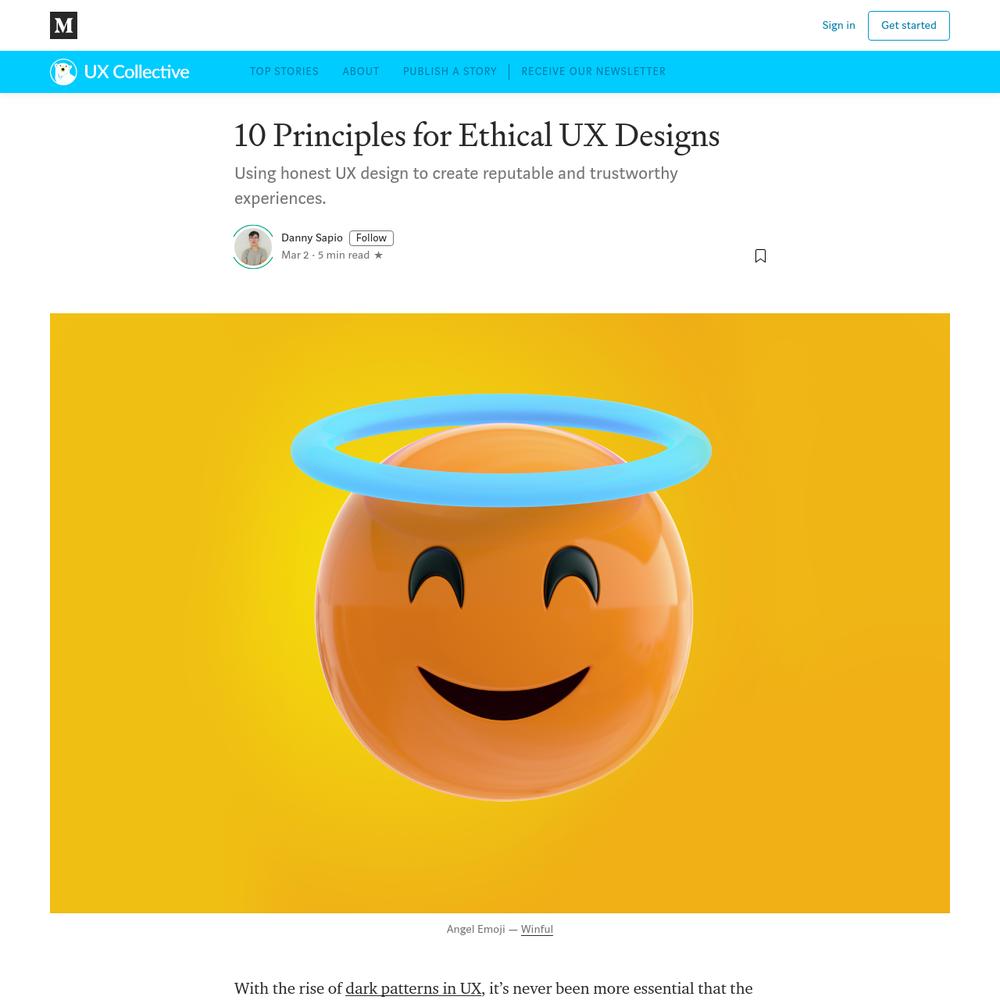Open Danny Sapio's avatar photo
This screenshot has height=1000, width=1000.
tap(254, 247)
